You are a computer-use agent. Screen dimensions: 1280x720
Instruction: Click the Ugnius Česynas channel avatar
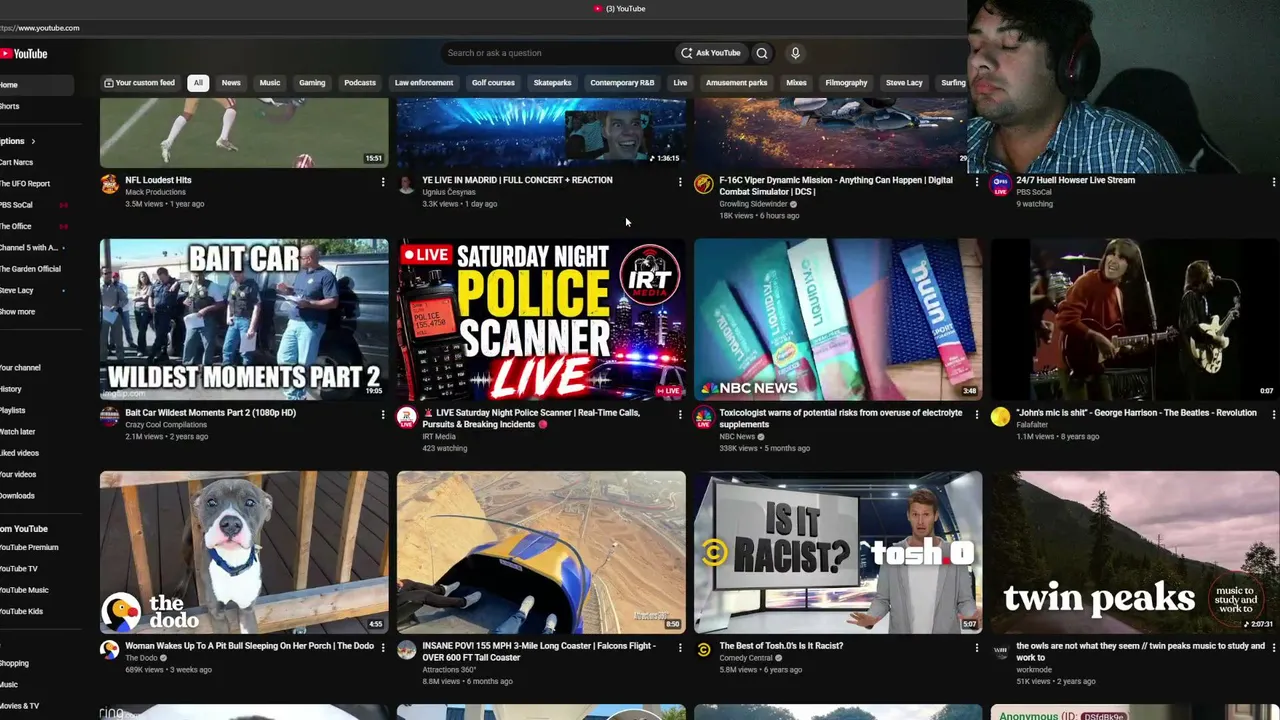click(406, 184)
